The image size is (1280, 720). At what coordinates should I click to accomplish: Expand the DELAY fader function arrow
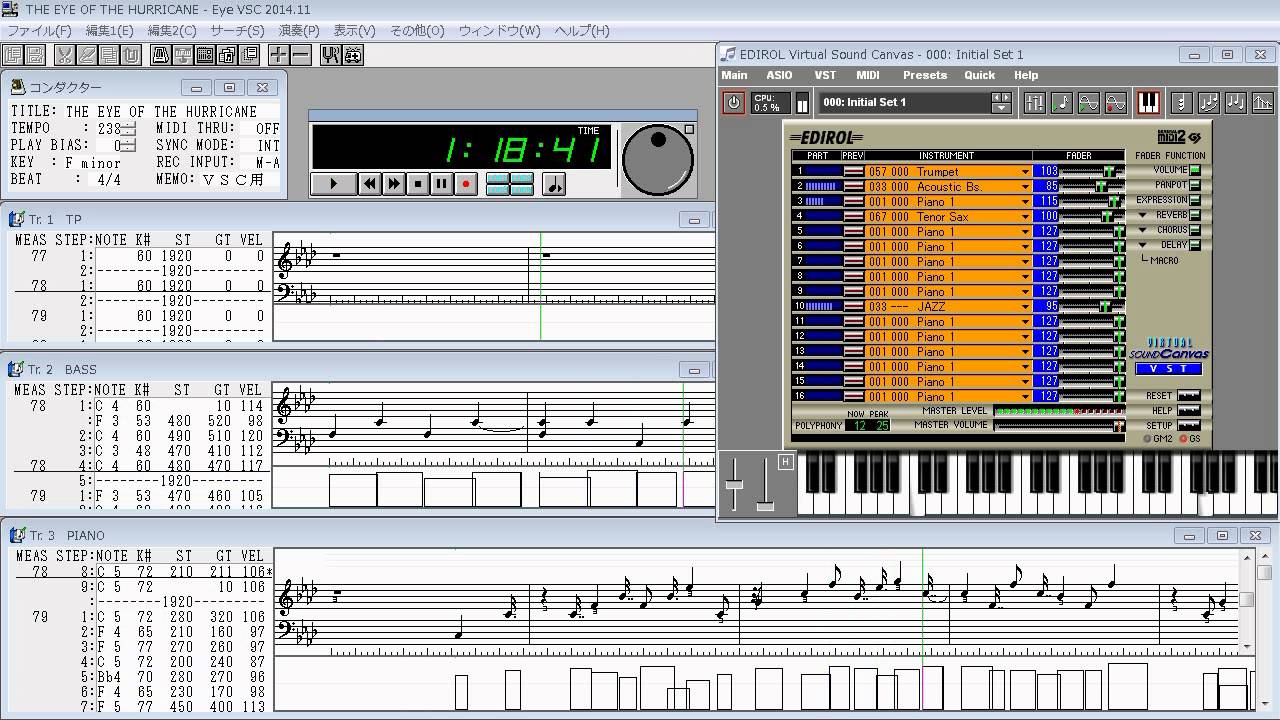pyautogui.click(x=1143, y=245)
